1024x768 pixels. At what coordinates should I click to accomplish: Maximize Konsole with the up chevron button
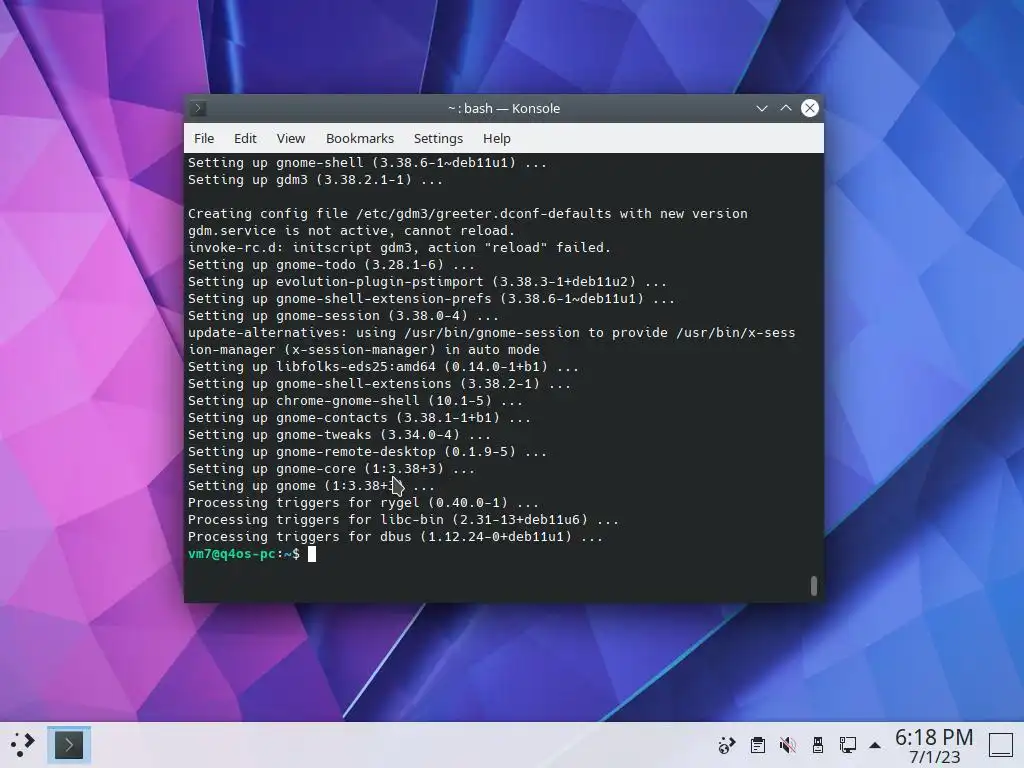coord(786,108)
